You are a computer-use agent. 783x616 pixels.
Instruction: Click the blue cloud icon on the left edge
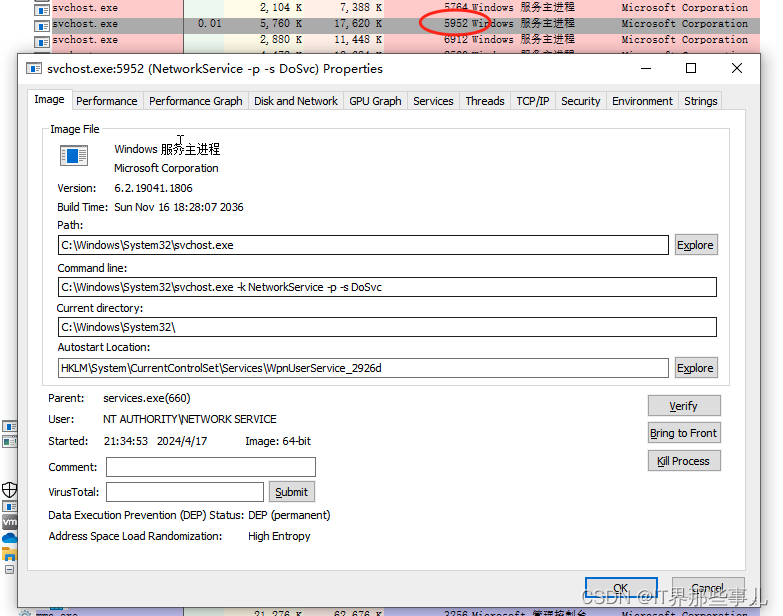tap(9, 538)
